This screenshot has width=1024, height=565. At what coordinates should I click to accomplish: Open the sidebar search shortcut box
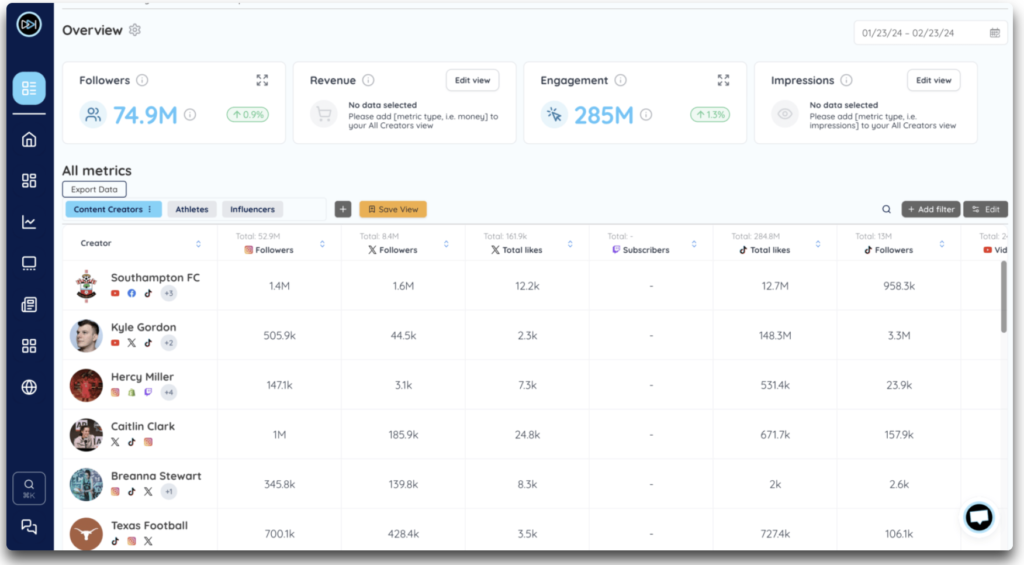coord(29,488)
